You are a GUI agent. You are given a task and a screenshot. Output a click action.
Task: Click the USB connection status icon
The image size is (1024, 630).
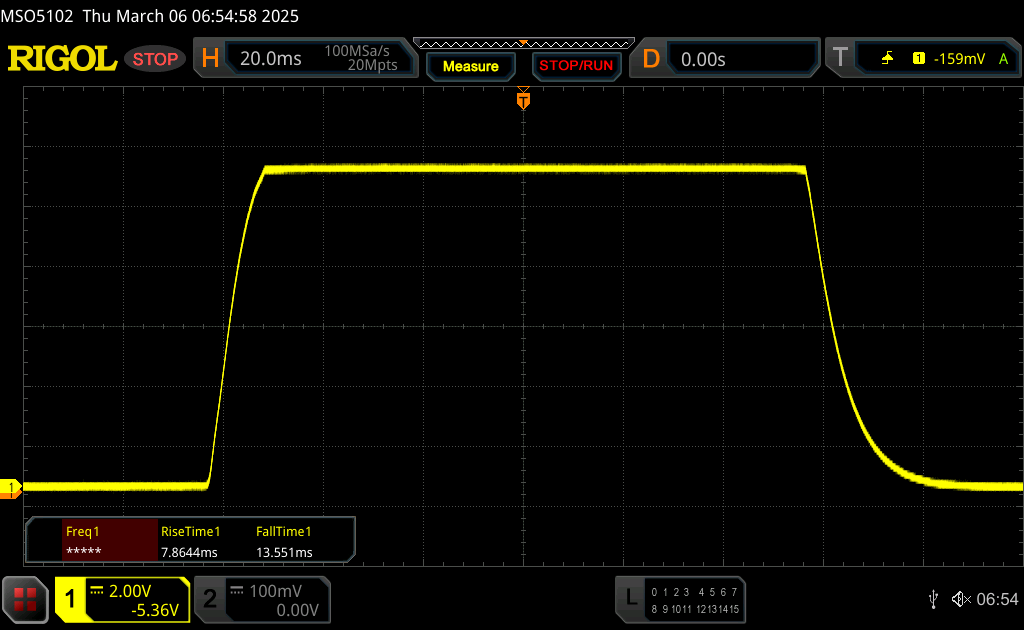coord(933,599)
